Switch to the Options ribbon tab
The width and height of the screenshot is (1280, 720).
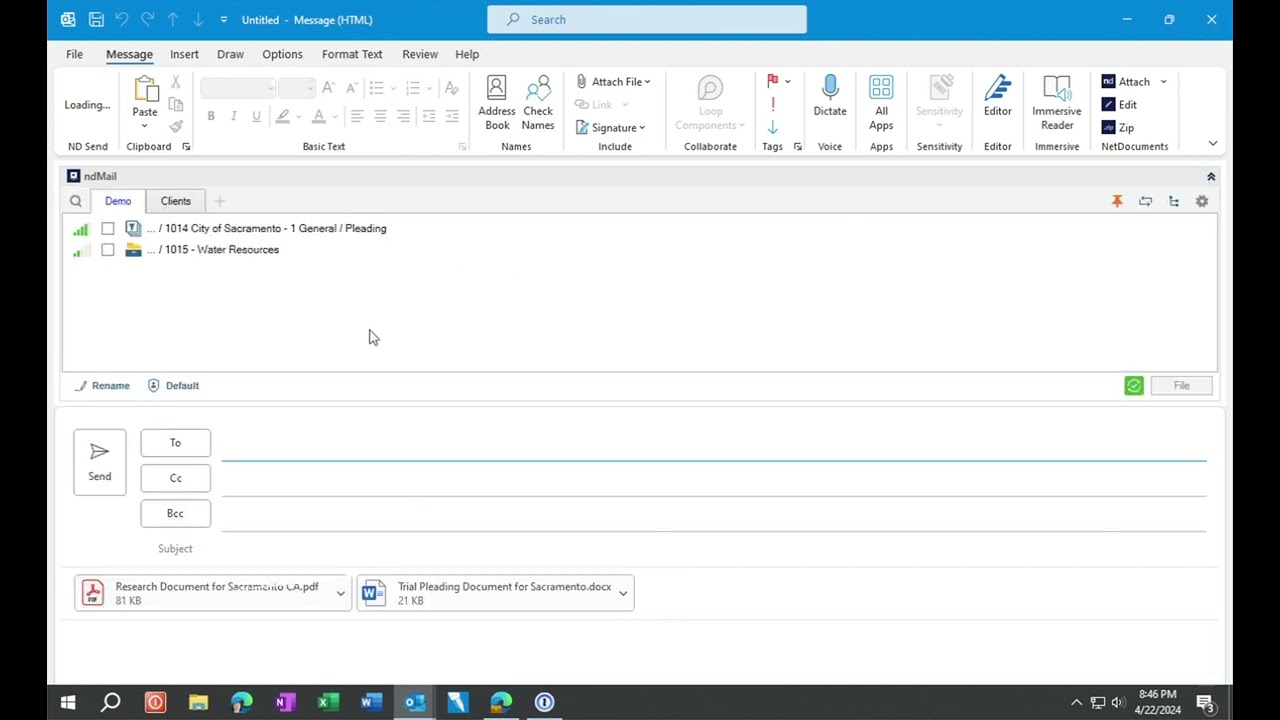282,54
